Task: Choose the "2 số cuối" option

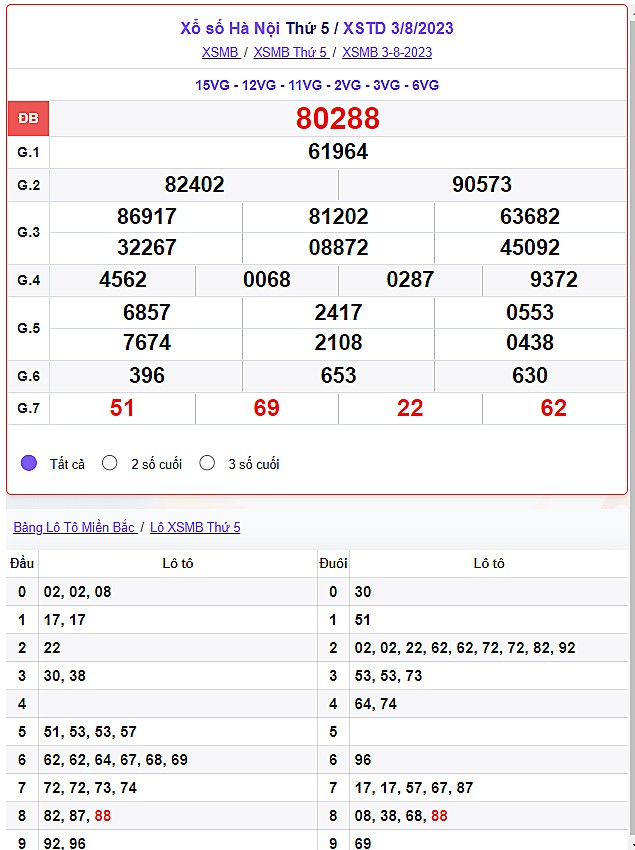Action: coord(110,463)
